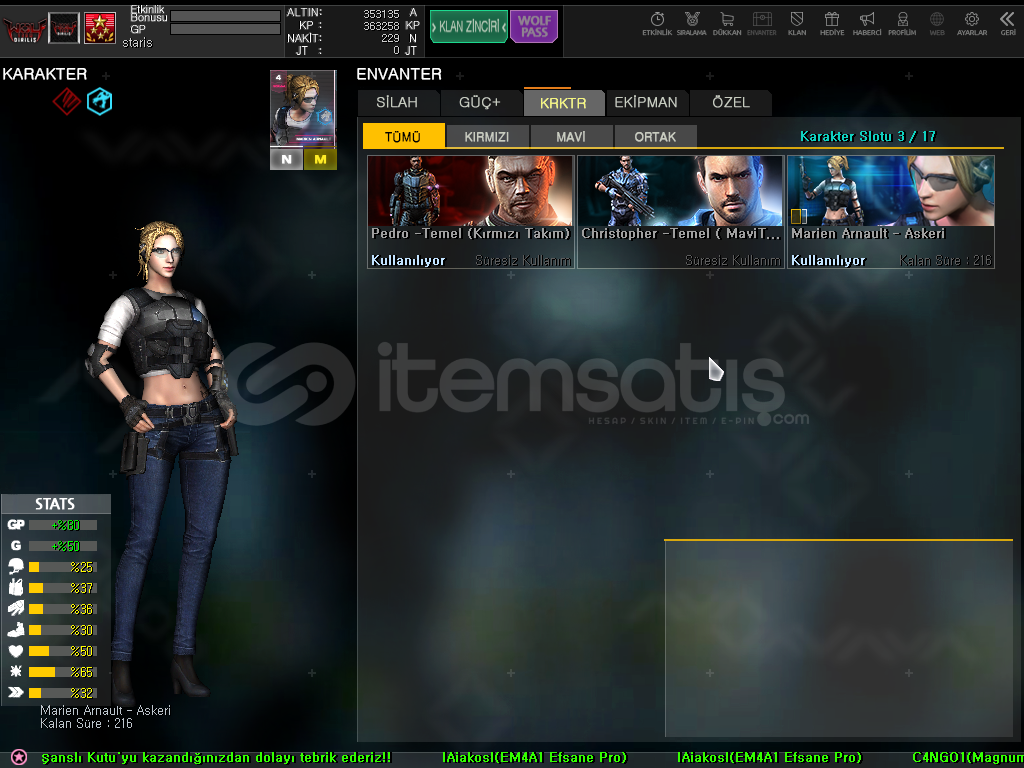Toggle the N button under character portrait
The width and height of the screenshot is (1024, 768).
pyautogui.click(x=286, y=159)
